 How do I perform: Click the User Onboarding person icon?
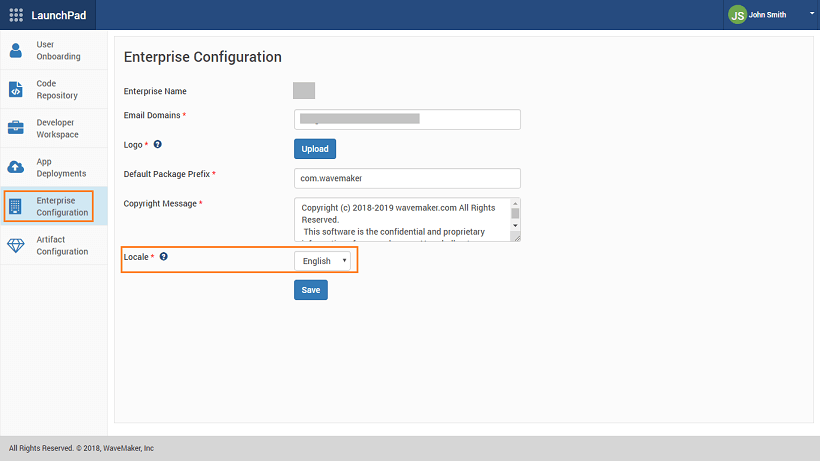[x=15, y=51]
